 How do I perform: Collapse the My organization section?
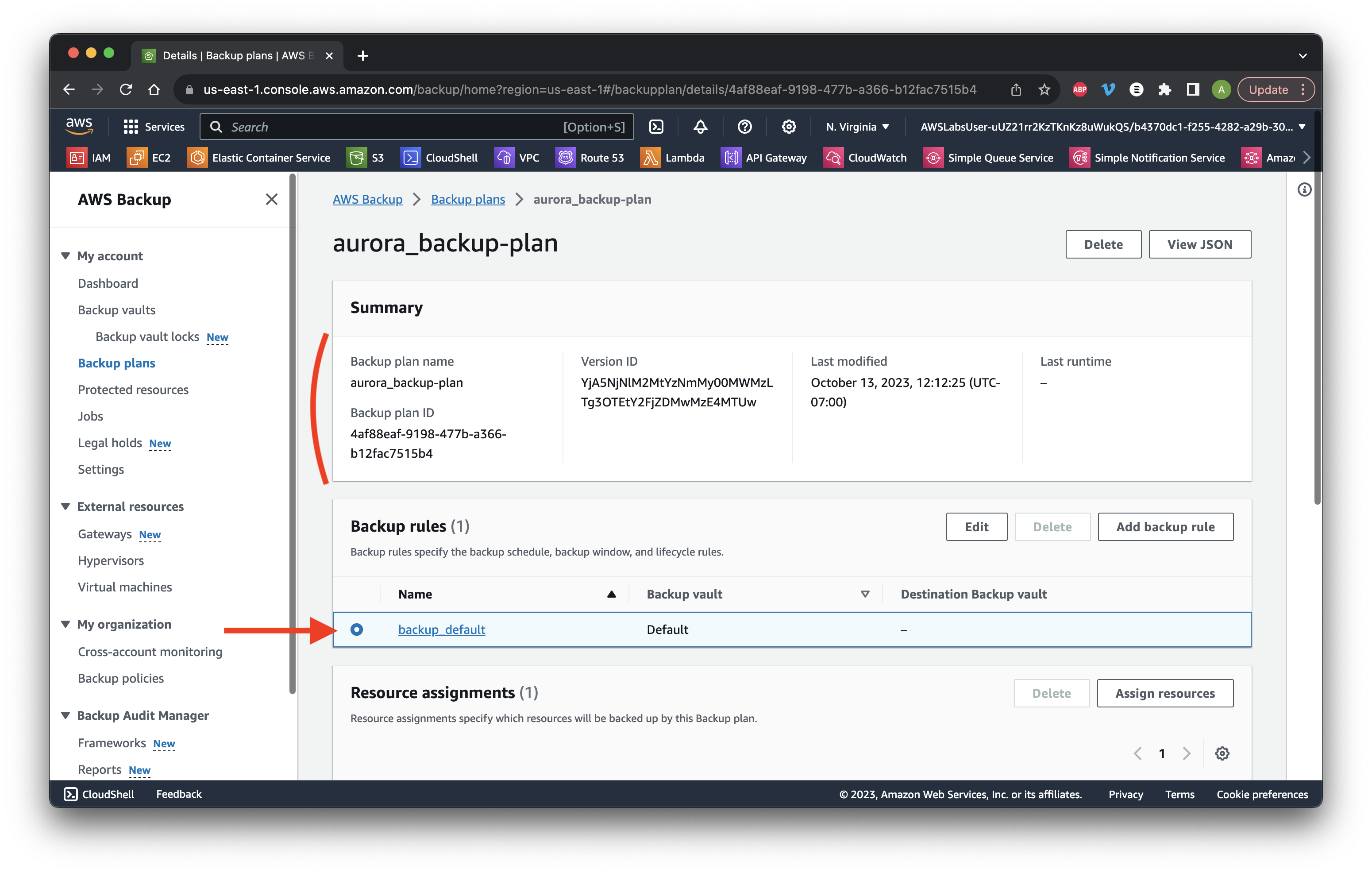66,624
